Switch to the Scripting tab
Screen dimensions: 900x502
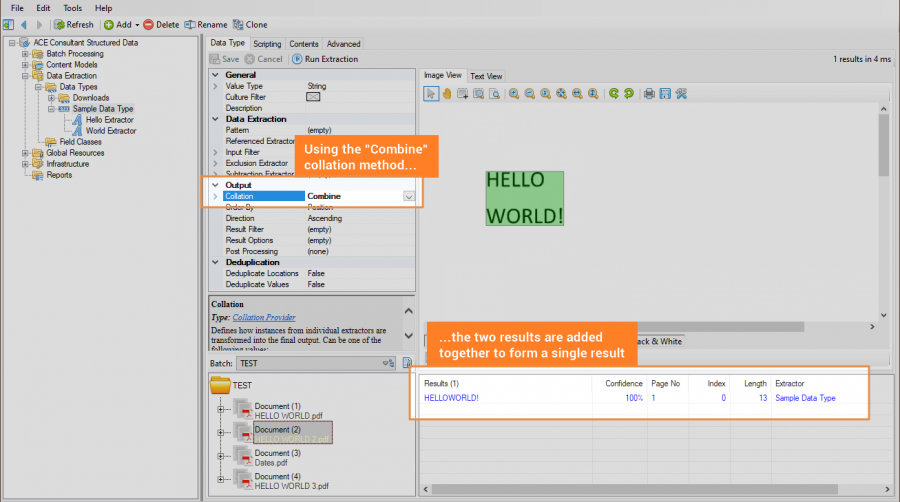tap(267, 44)
